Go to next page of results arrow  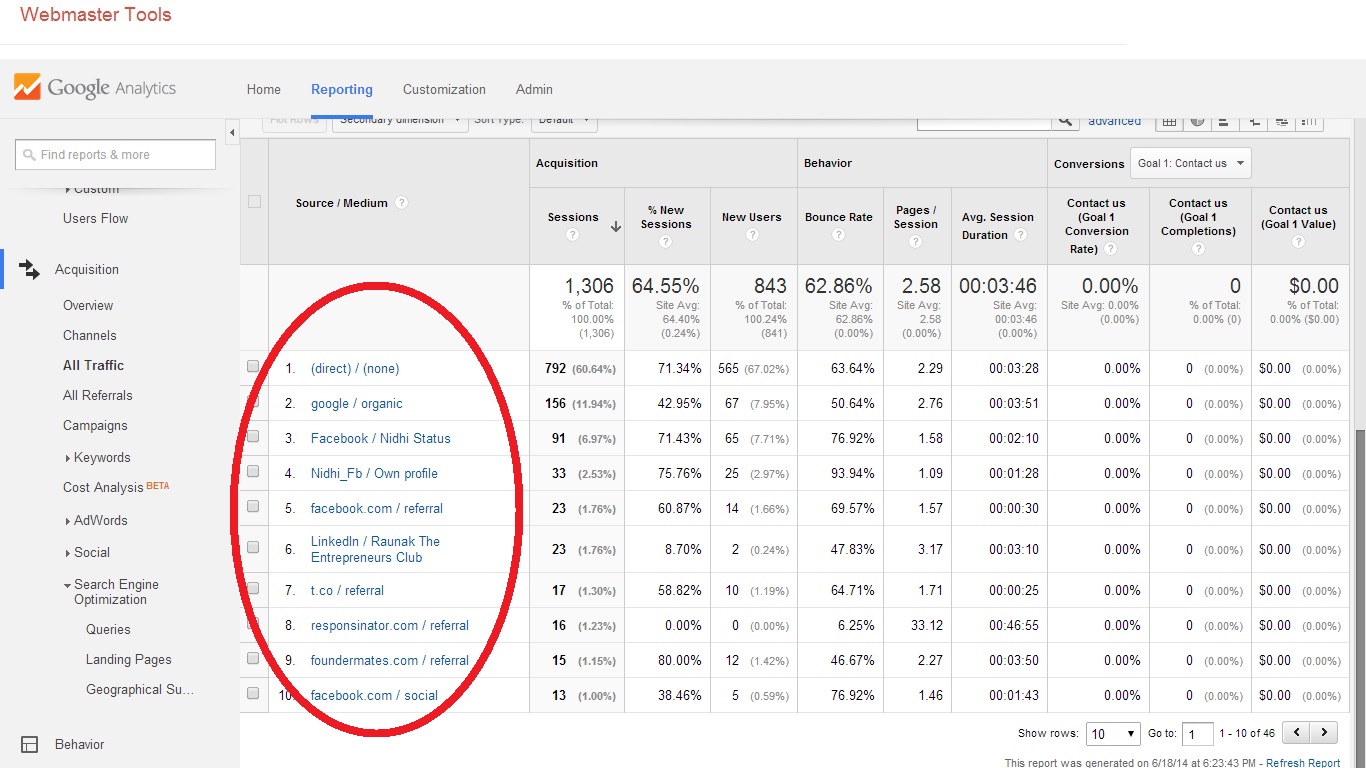point(1325,733)
